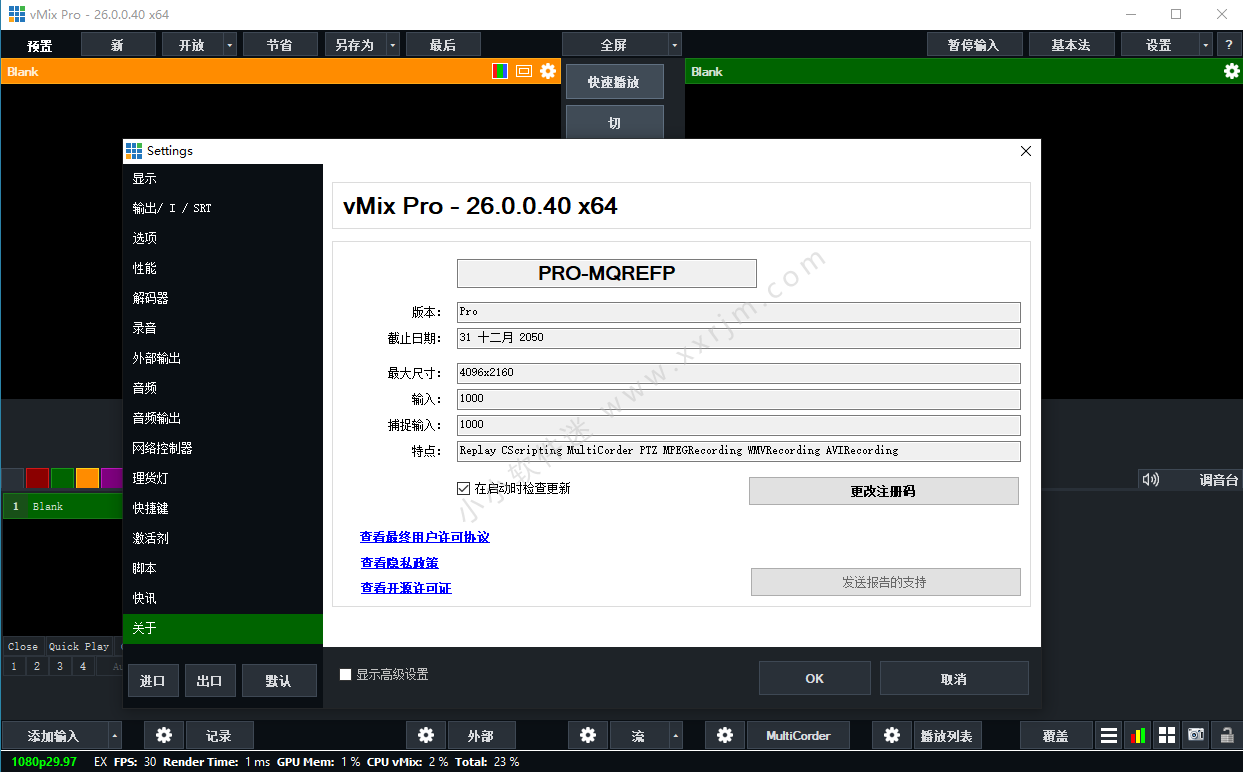1243x772 pixels.
Task: Select the 关于 settings tab
Action: point(223,628)
